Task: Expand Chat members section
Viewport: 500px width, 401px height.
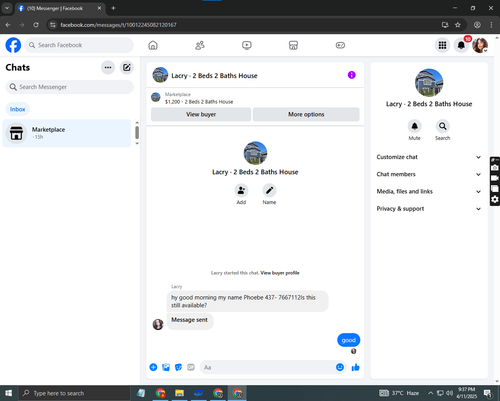Action: [x=429, y=174]
